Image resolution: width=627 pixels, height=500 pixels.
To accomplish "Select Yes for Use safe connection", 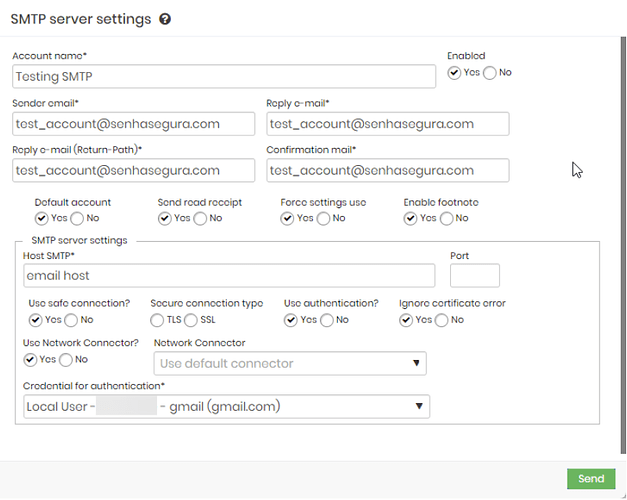I will point(35,320).
